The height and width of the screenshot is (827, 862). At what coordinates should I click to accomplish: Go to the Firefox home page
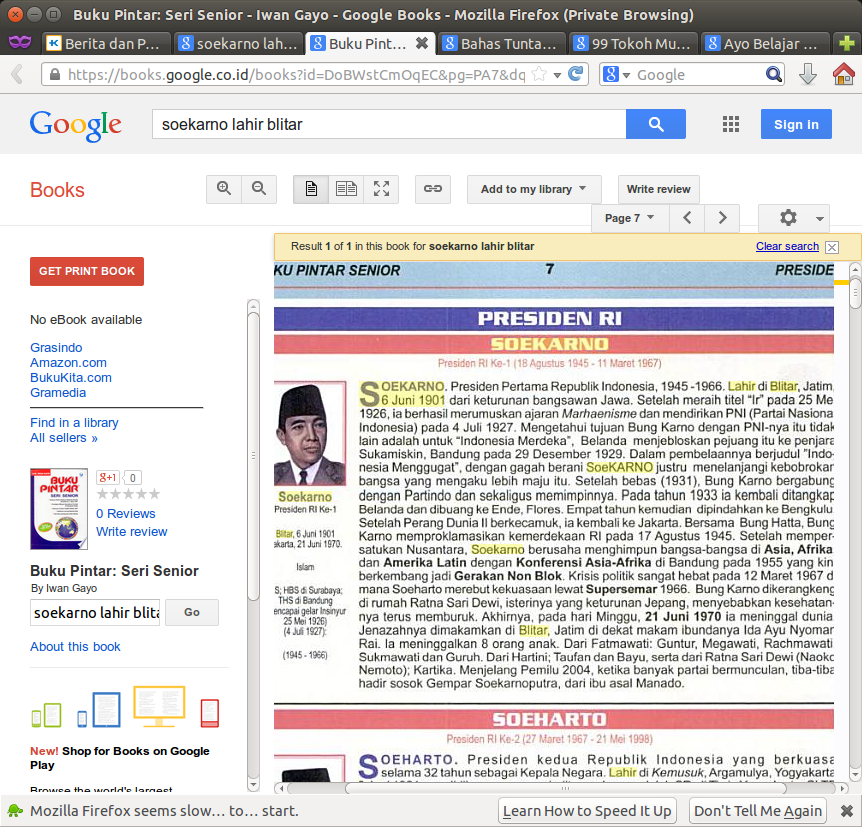coord(843,74)
